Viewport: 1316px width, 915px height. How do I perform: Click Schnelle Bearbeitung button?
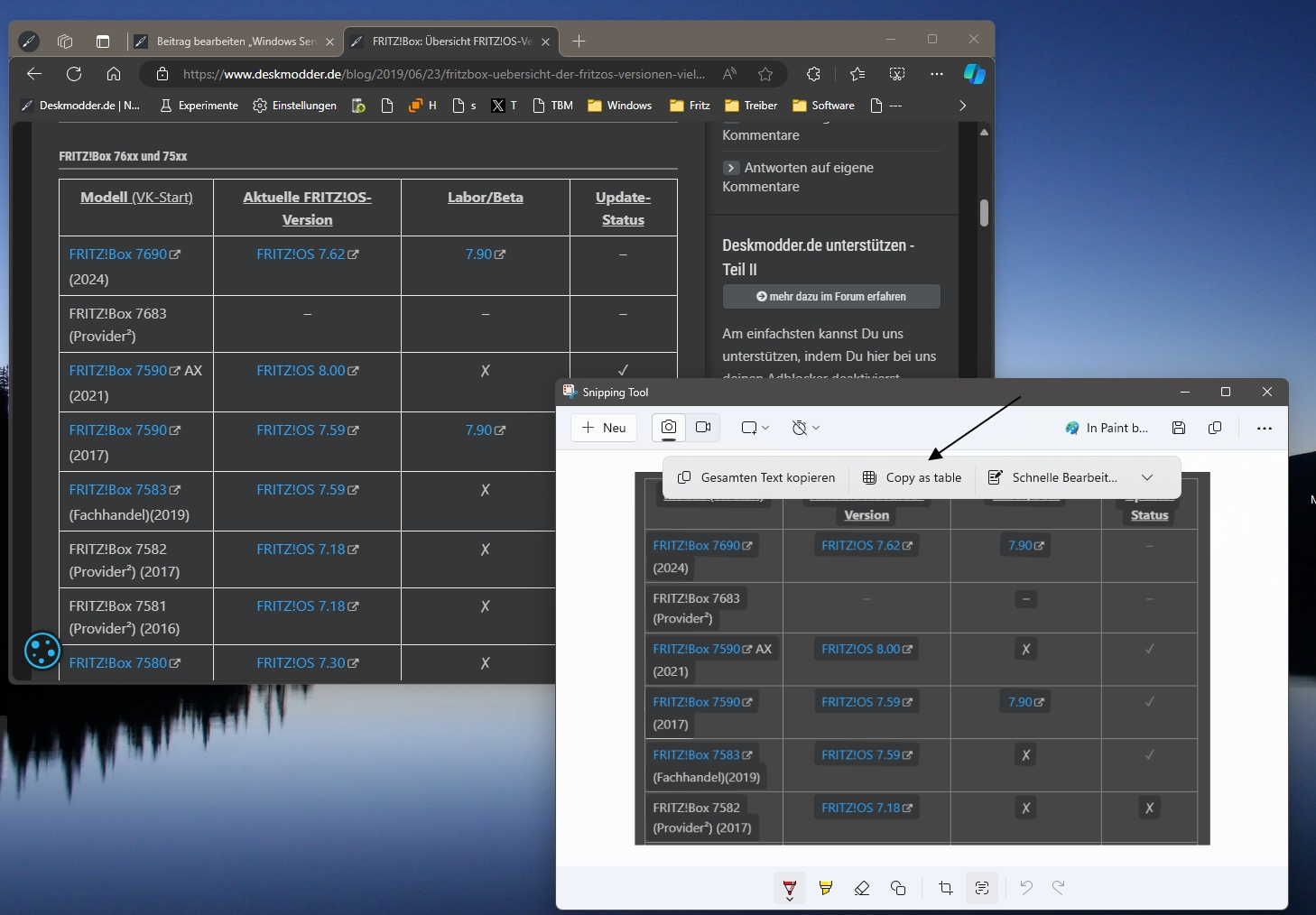tap(1052, 477)
